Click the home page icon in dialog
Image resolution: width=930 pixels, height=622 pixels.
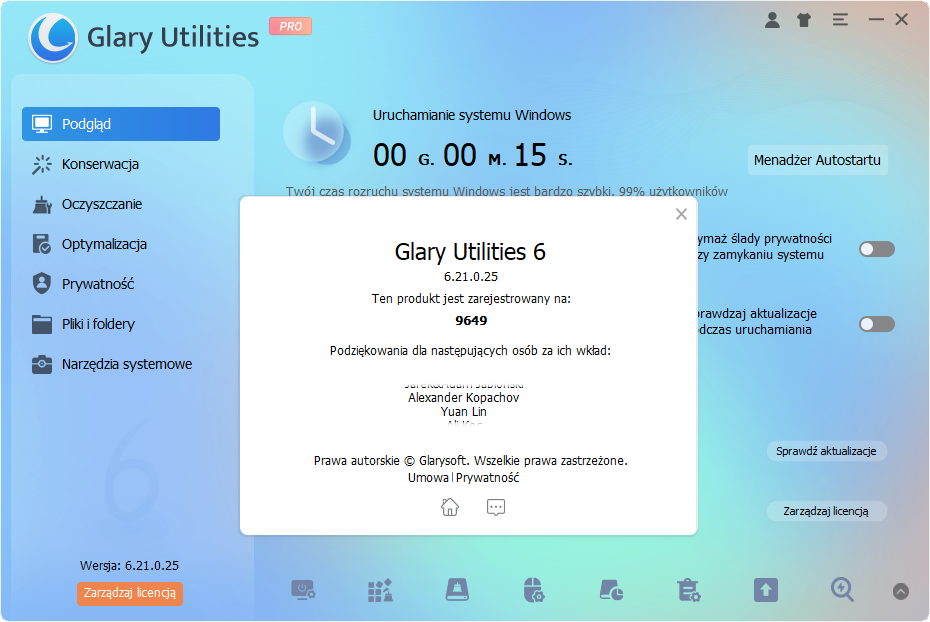point(450,508)
